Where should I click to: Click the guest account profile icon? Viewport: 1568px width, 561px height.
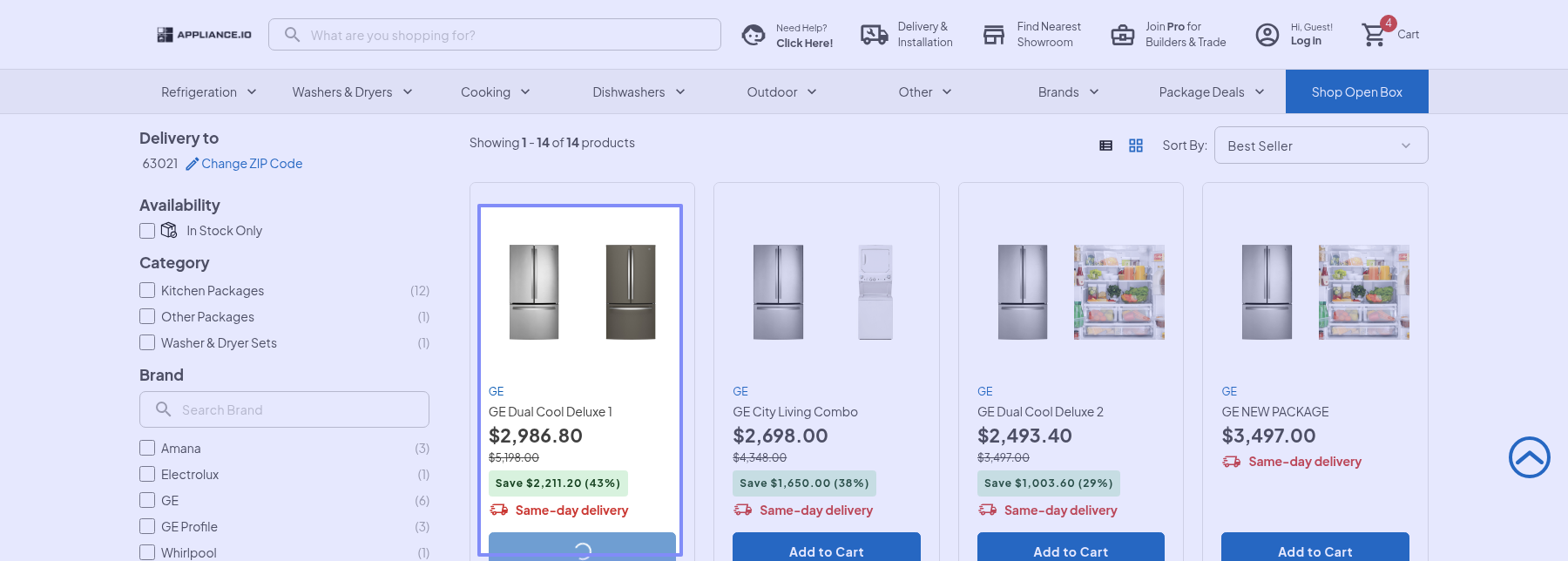click(x=1267, y=35)
